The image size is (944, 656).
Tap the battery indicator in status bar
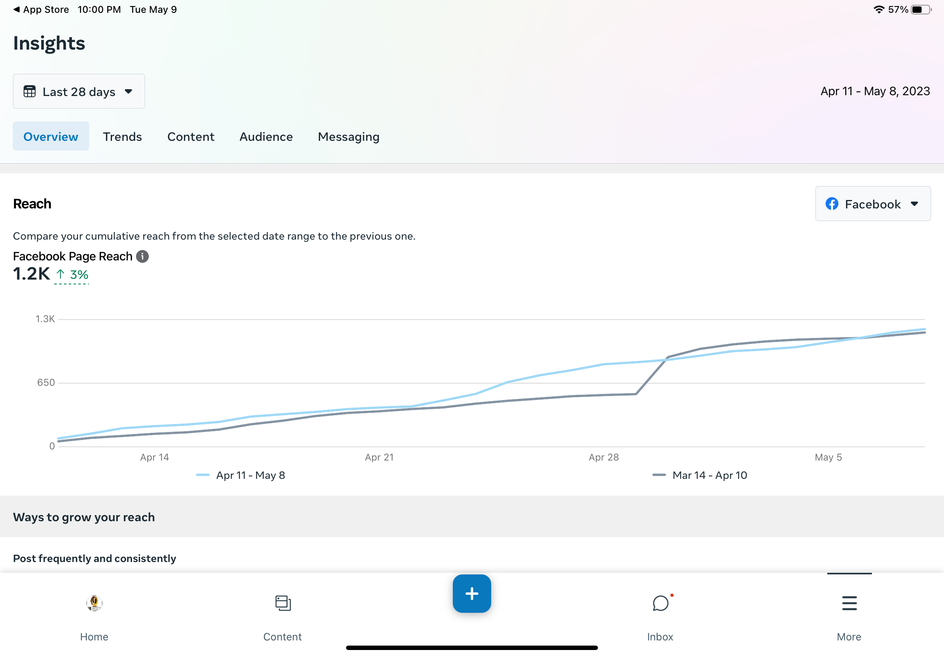click(921, 10)
